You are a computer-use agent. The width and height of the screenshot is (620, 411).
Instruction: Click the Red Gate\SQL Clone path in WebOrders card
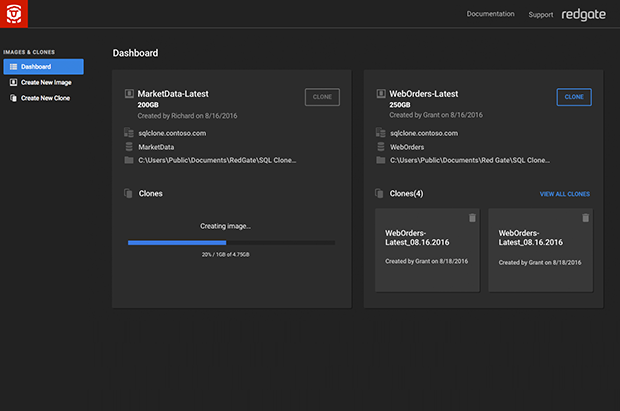coord(470,160)
